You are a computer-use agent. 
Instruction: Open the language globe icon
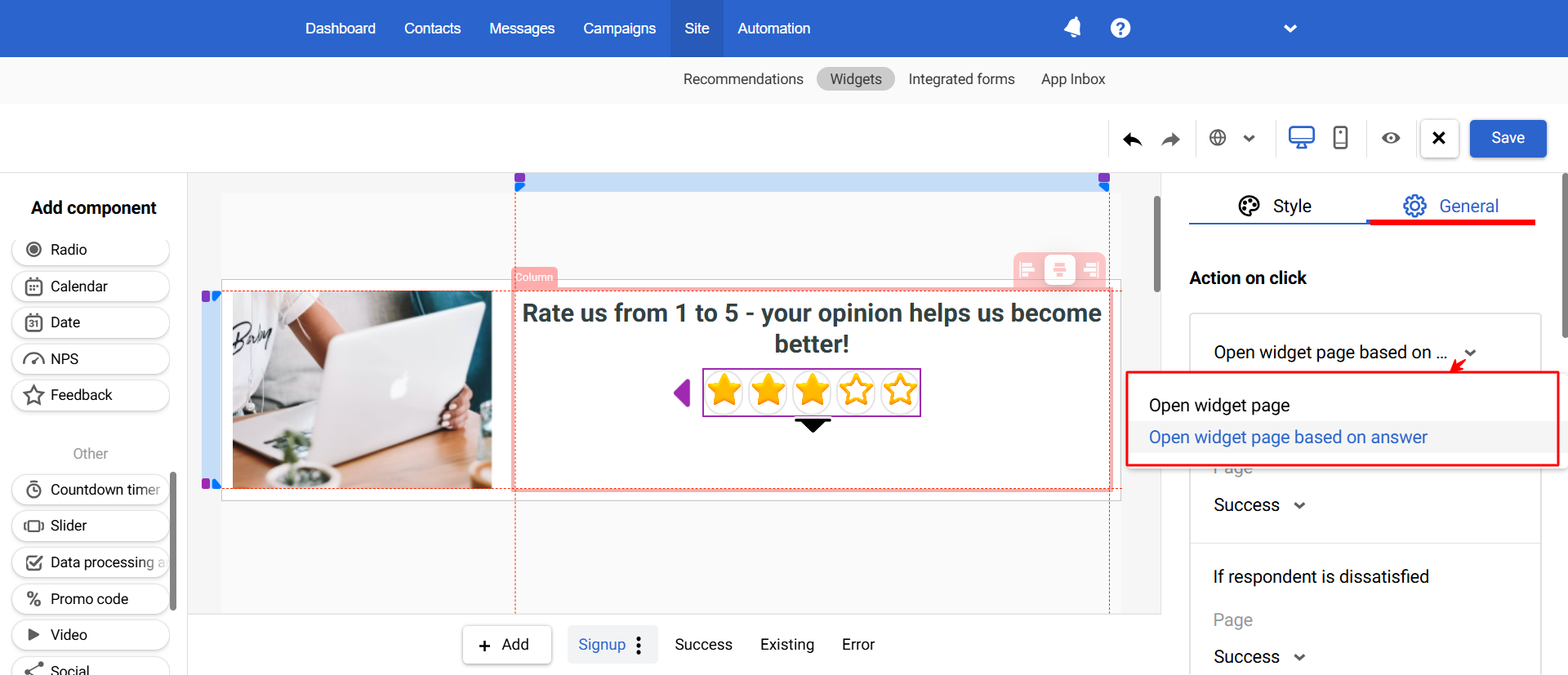1218,138
